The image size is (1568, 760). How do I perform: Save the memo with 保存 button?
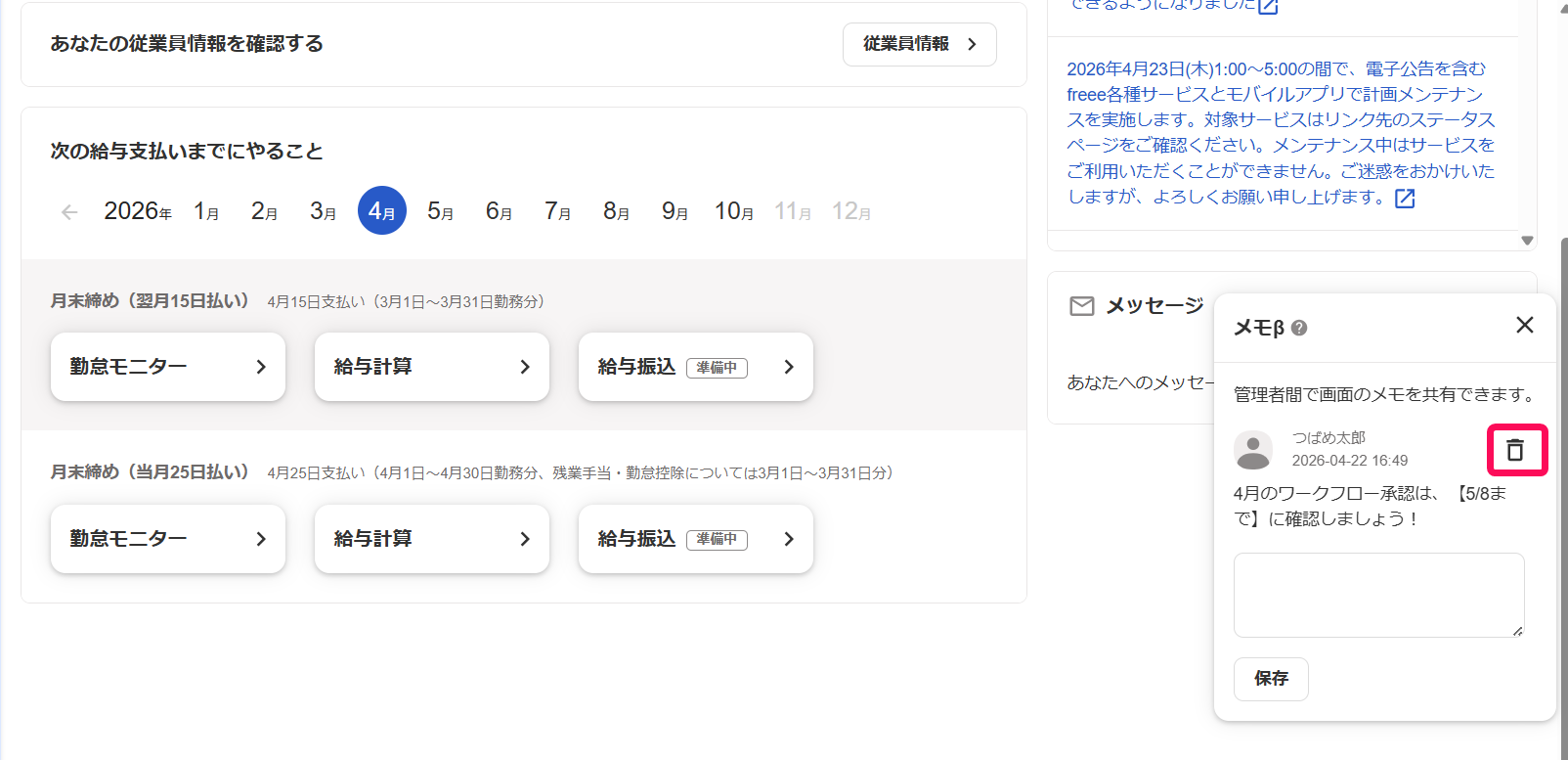[x=1271, y=679]
